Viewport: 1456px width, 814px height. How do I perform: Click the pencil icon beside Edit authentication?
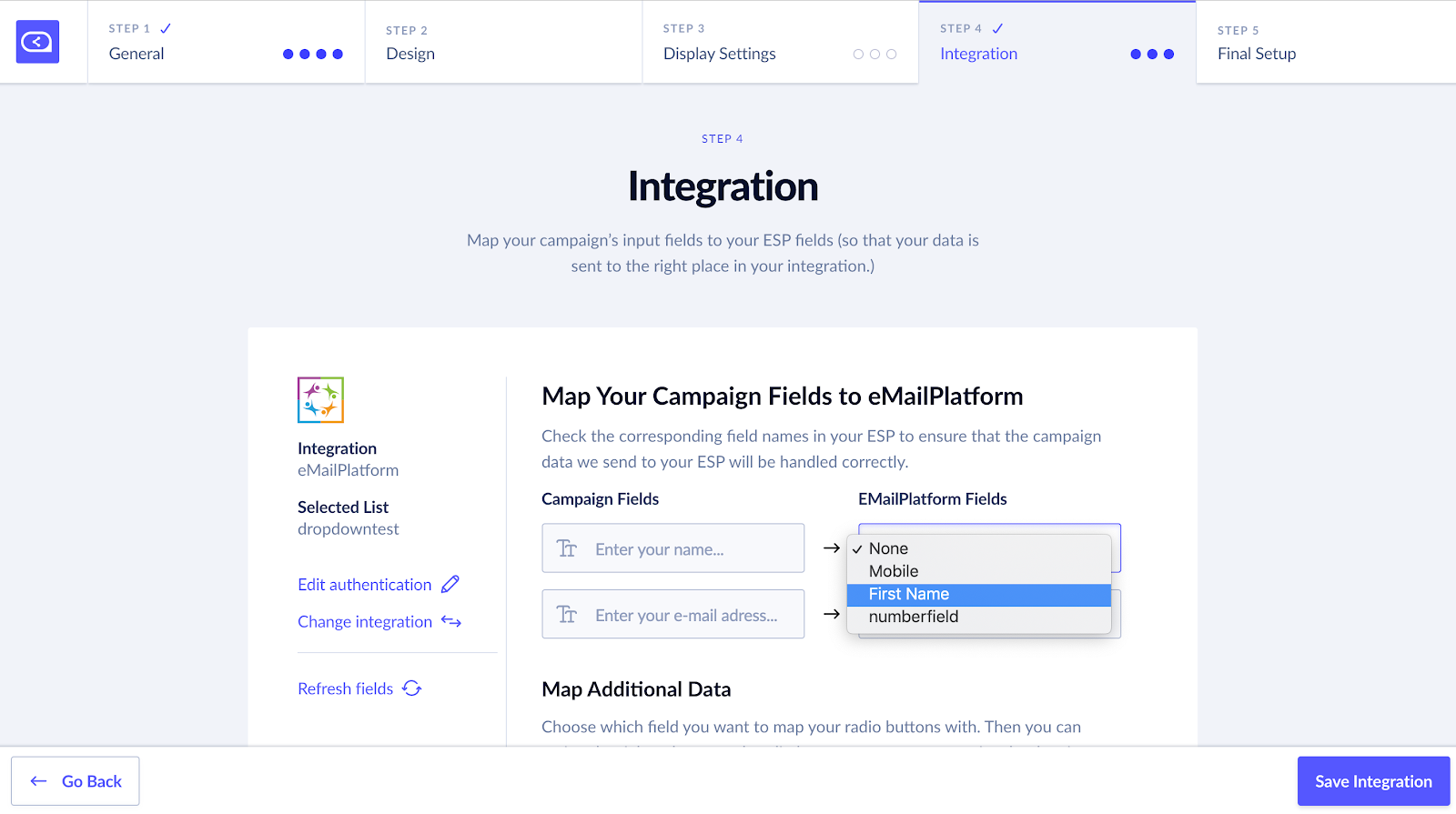coord(450,584)
